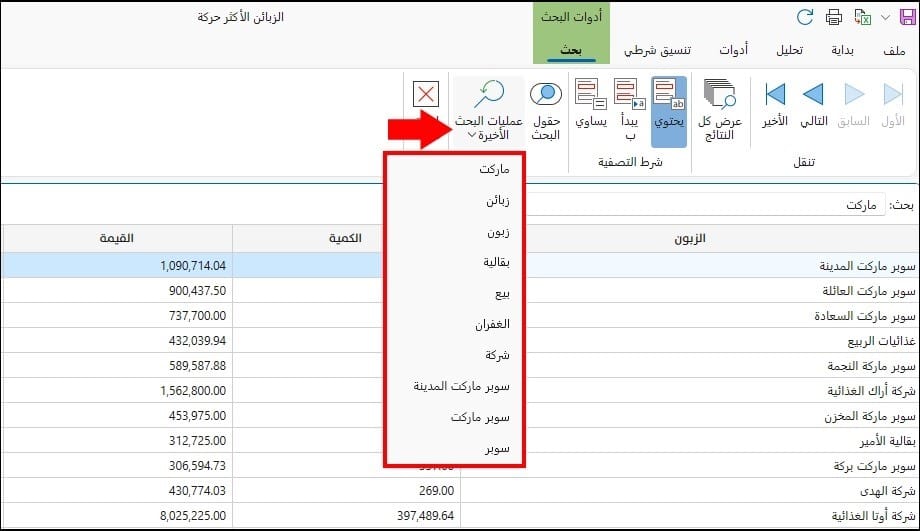Click the refresh icon

(x=805, y=17)
